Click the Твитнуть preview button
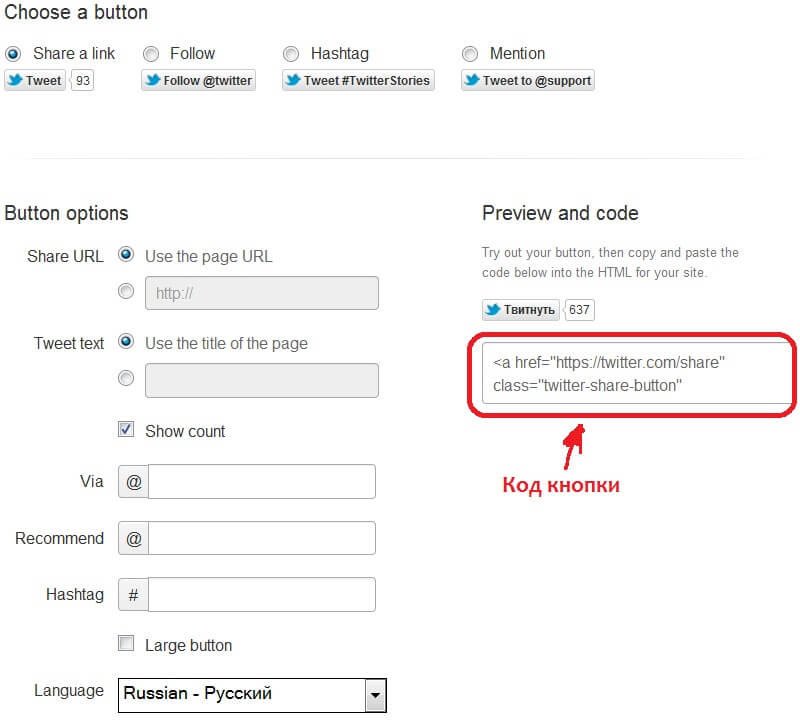Viewport: 800px width, 721px height. coord(521,310)
